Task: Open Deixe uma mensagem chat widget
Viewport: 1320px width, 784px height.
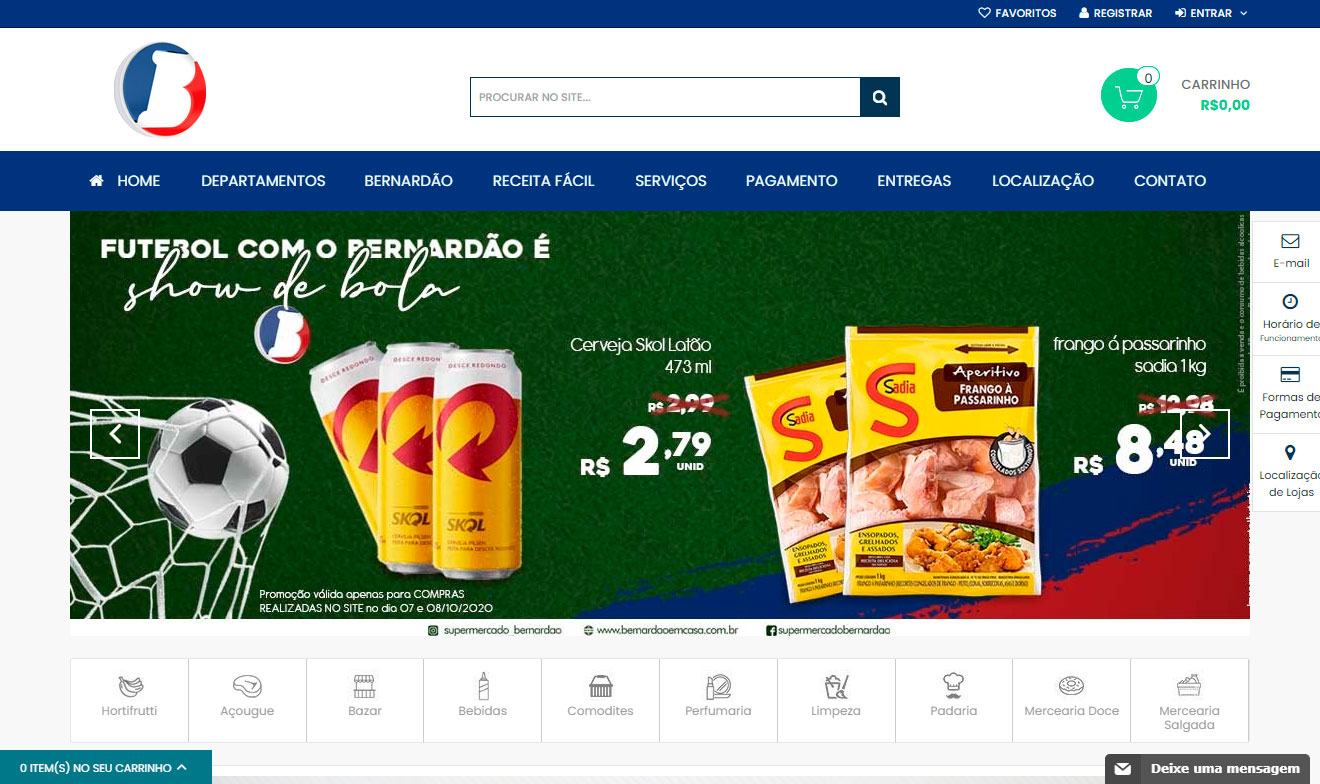Action: pyautogui.click(x=1207, y=769)
